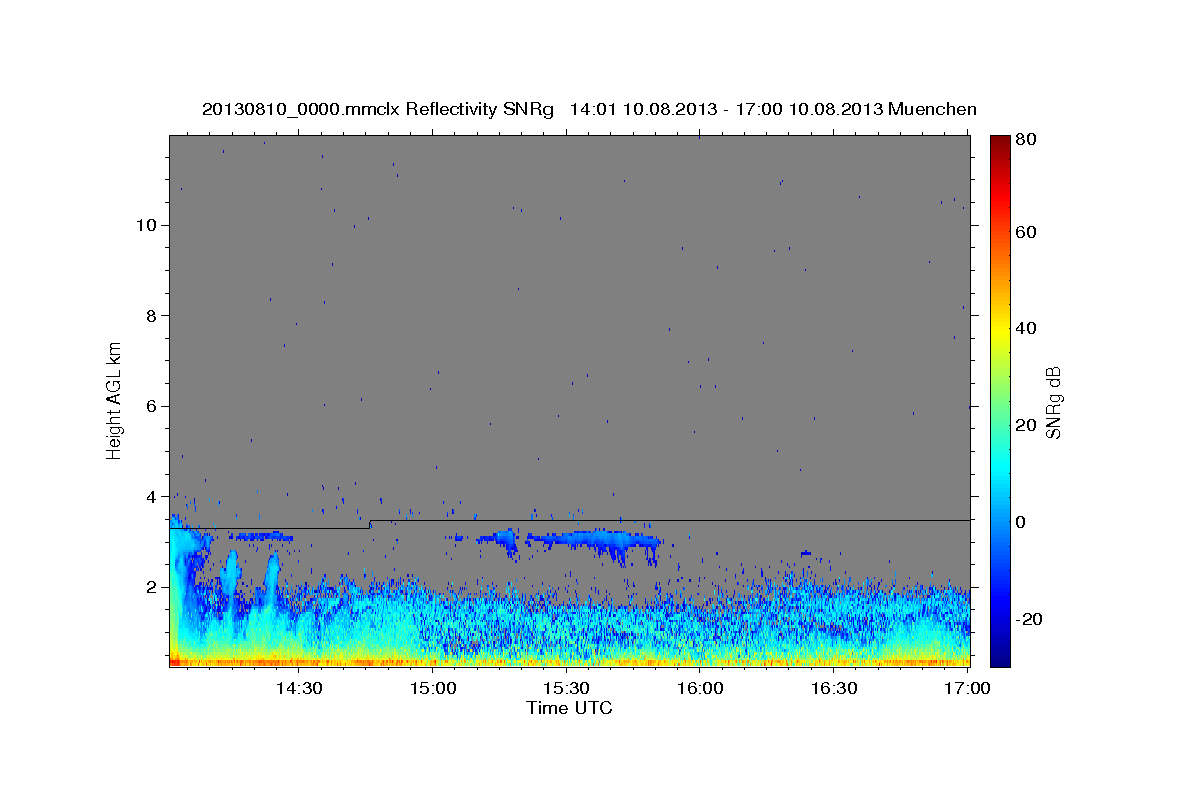The width and height of the screenshot is (1200, 800).
Task: Click the 15:00 time tick label
Action: click(x=433, y=689)
